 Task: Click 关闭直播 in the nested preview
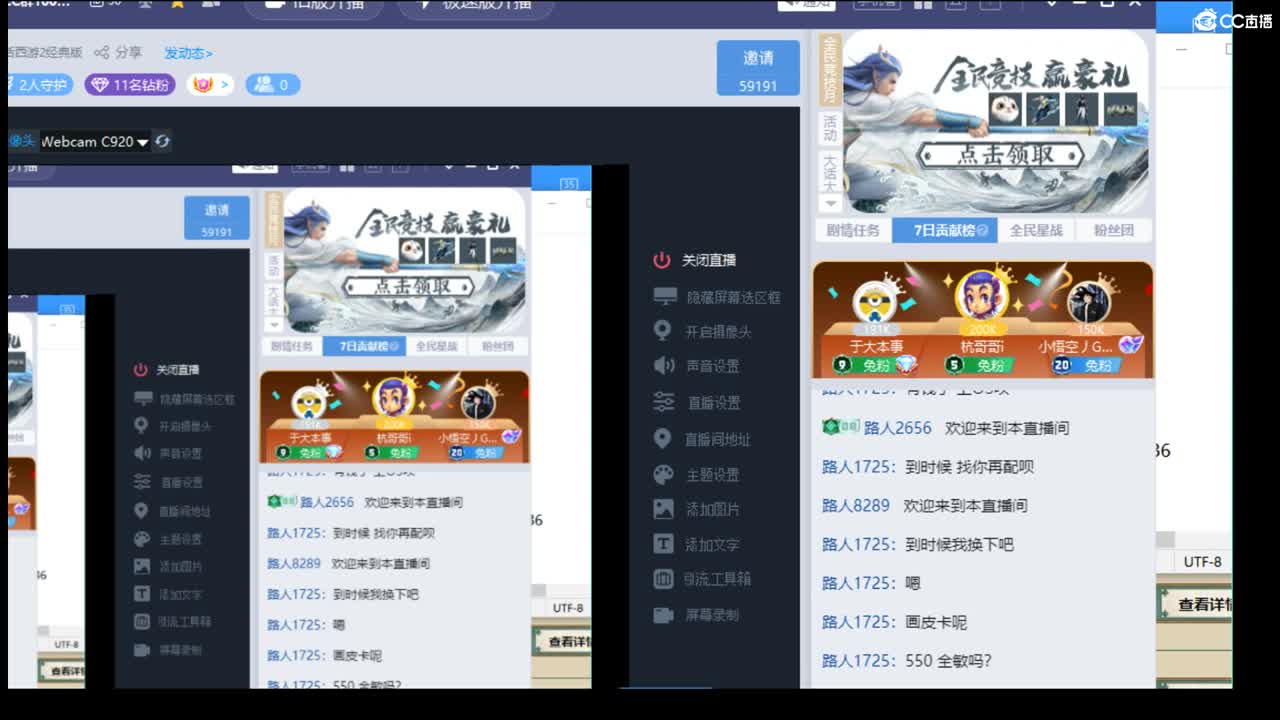tap(178, 370)
